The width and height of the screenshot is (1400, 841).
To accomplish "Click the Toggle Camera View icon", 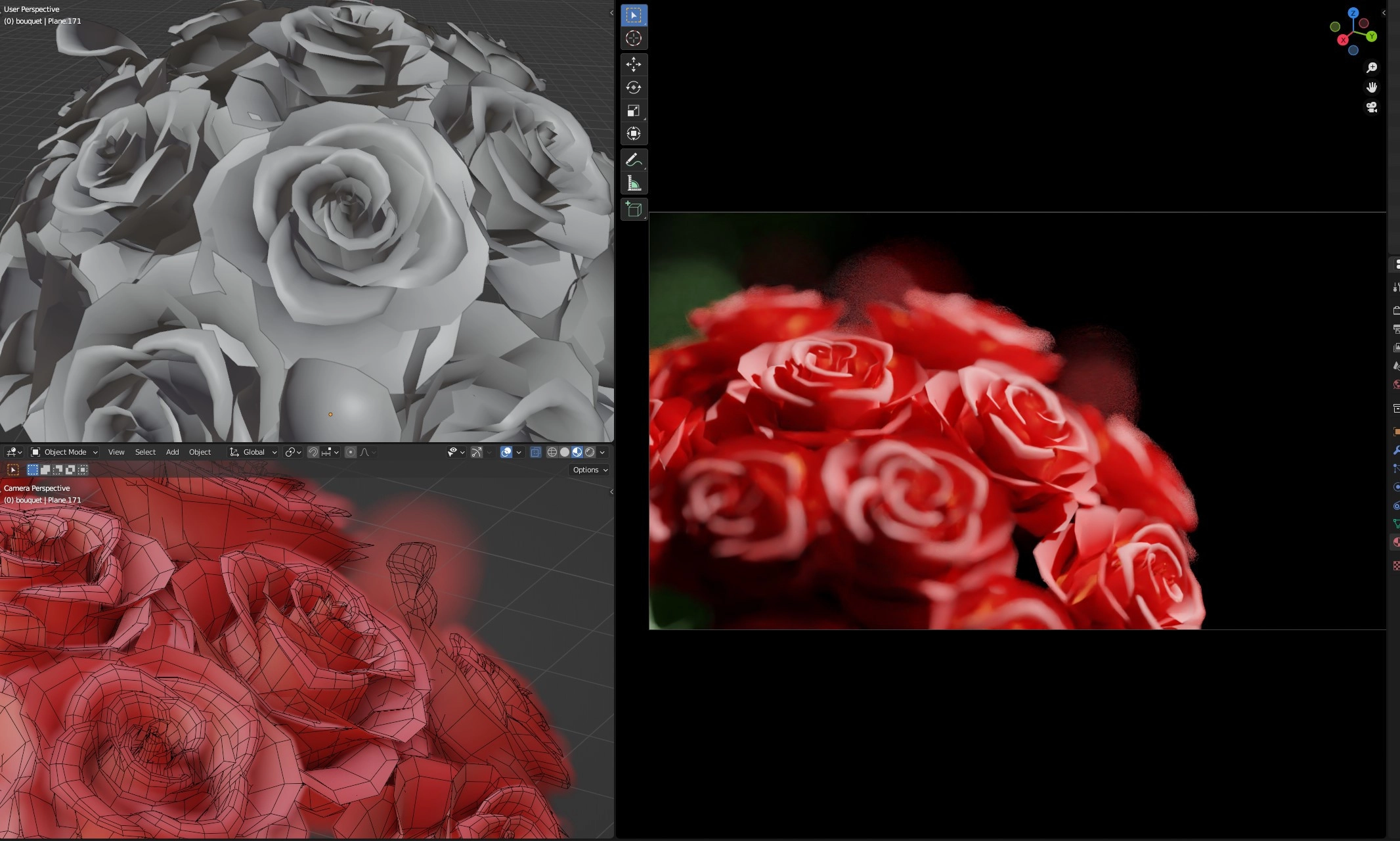I will point(1372,107).
